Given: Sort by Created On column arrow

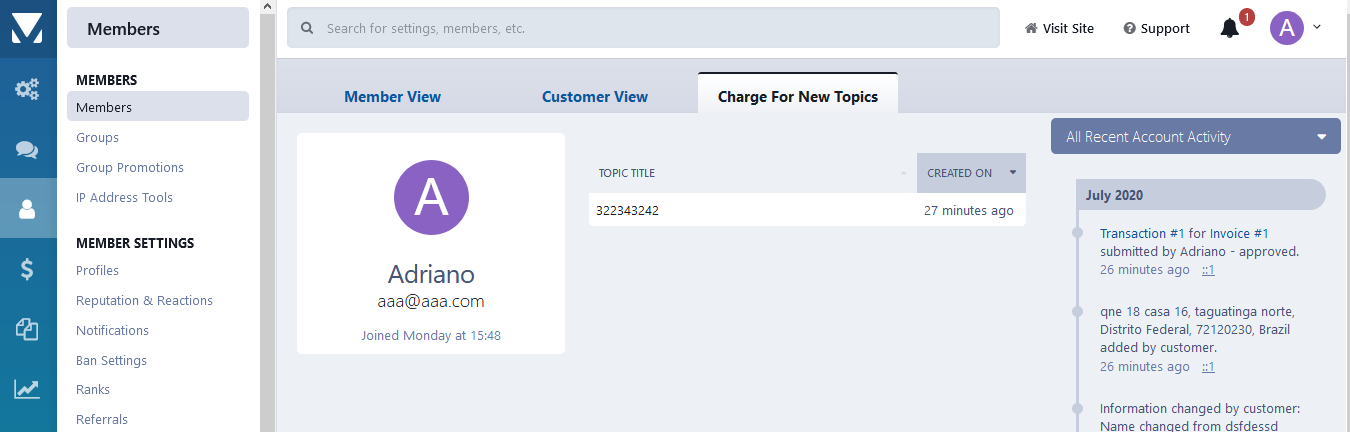Looking at the screenshot, I should click(1012, 172).
